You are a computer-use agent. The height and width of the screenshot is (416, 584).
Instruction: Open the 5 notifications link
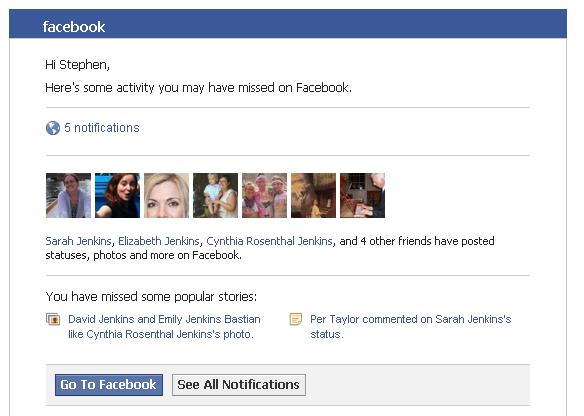(102, 128)
